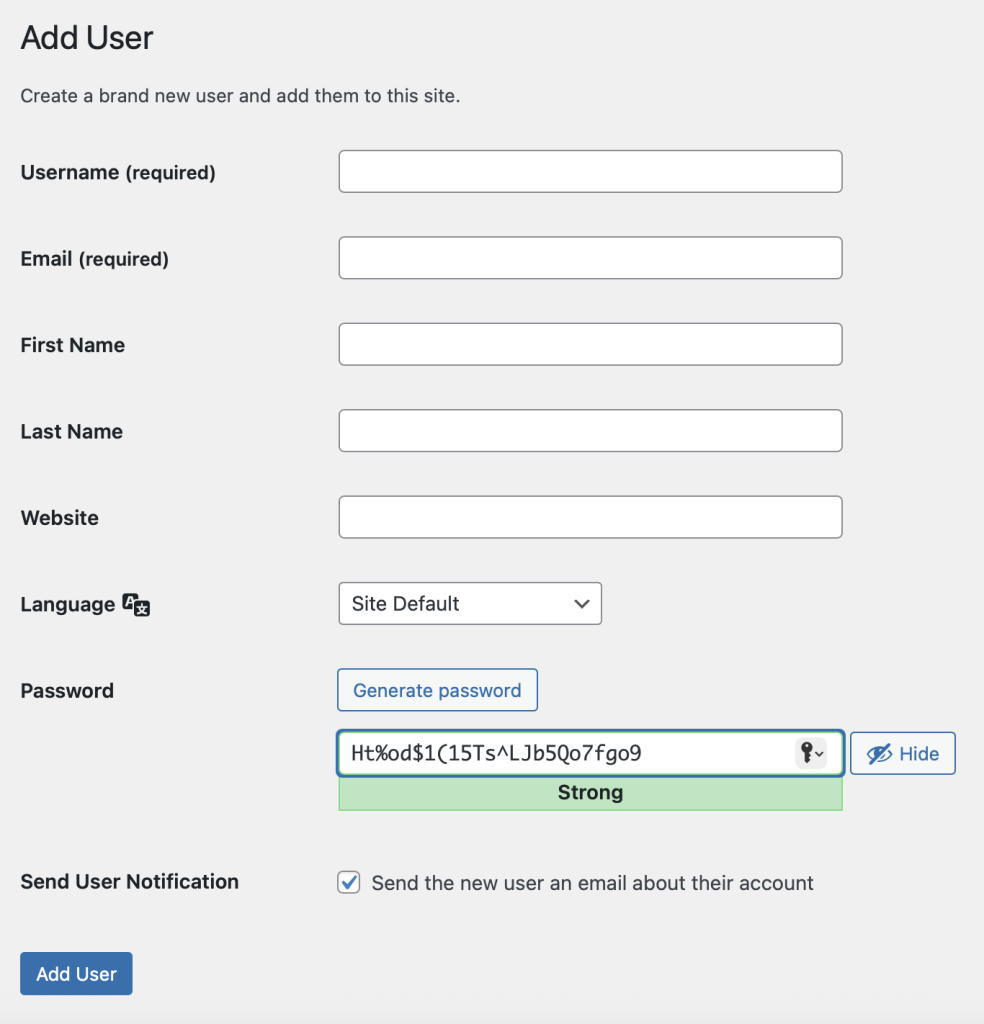This screenshot has height=1024, width=984.
Task: Focus the Username input field
Action: (x=590, y=172)
